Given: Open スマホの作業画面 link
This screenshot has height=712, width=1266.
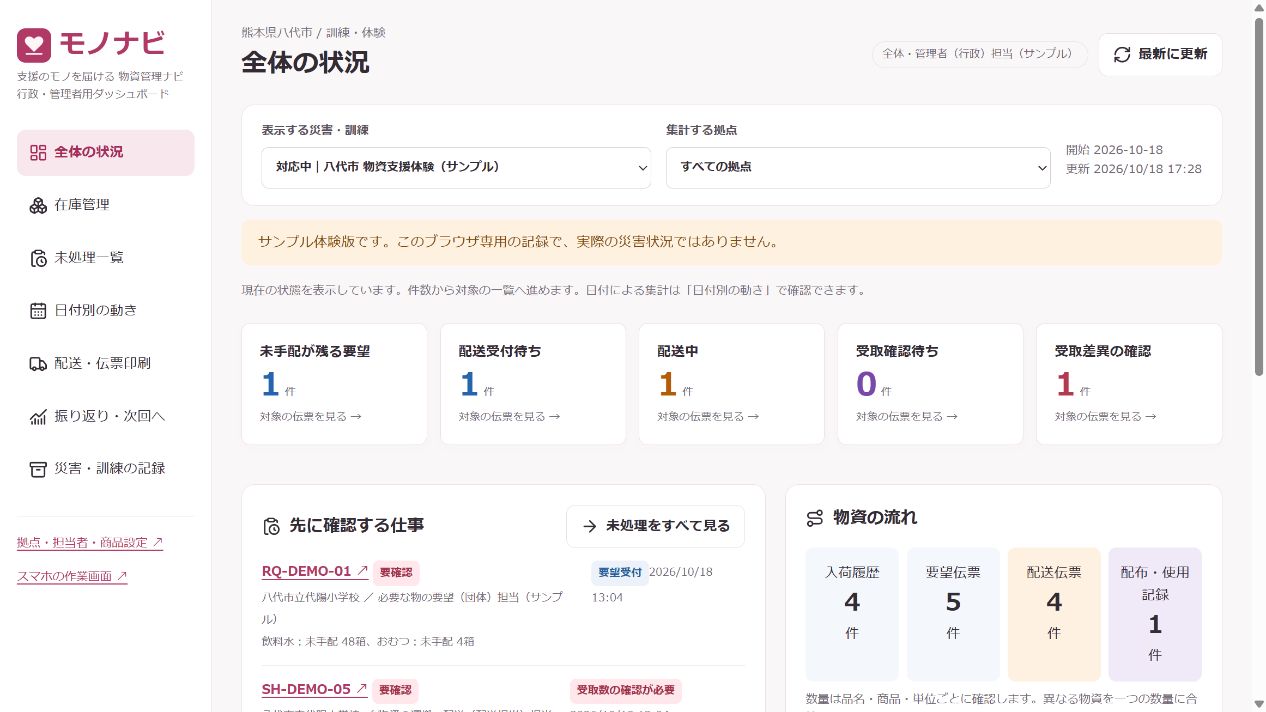Looking at the screenshot, I should [x=72, y=576].
